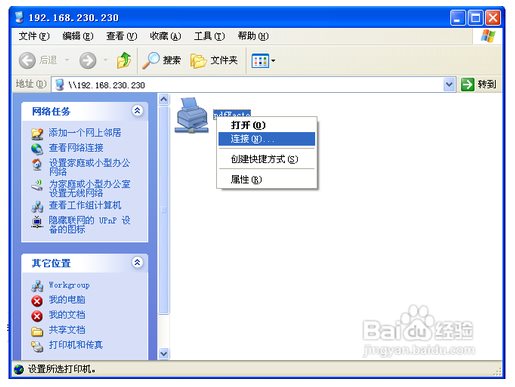Click side panel scrollbar up arrow
Viewport: 515px width, 387px height.
pyautogui.click(x=163, y=99)
